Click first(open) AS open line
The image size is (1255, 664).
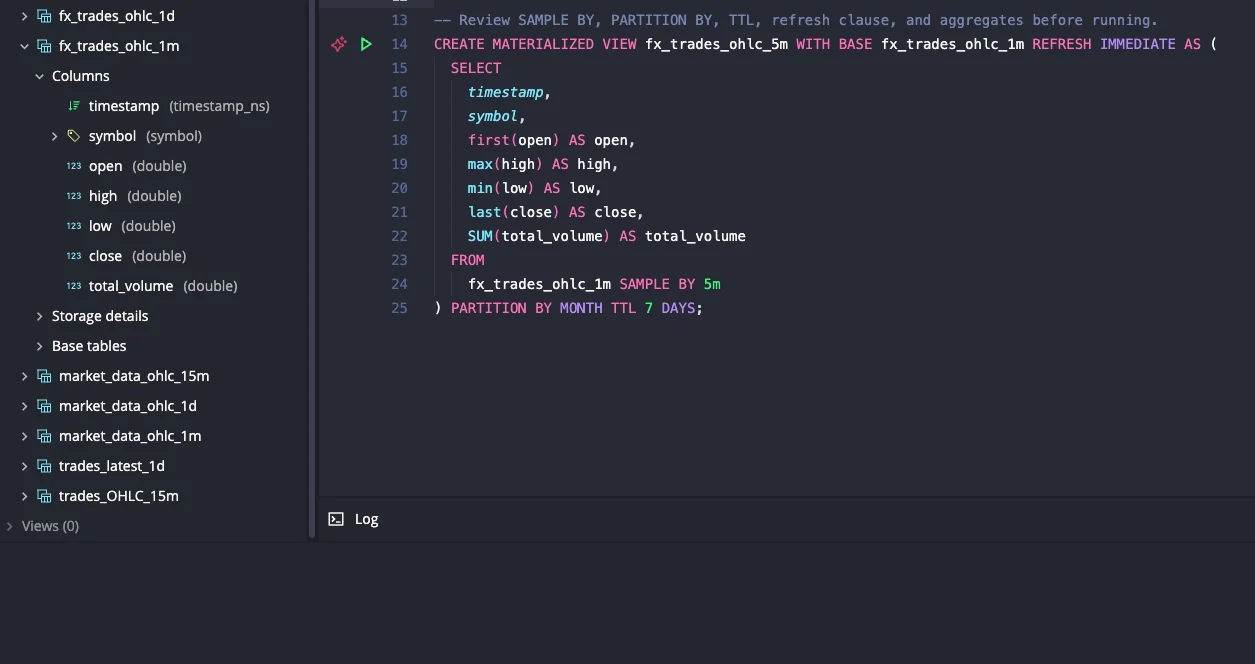(x=552, y=140)
